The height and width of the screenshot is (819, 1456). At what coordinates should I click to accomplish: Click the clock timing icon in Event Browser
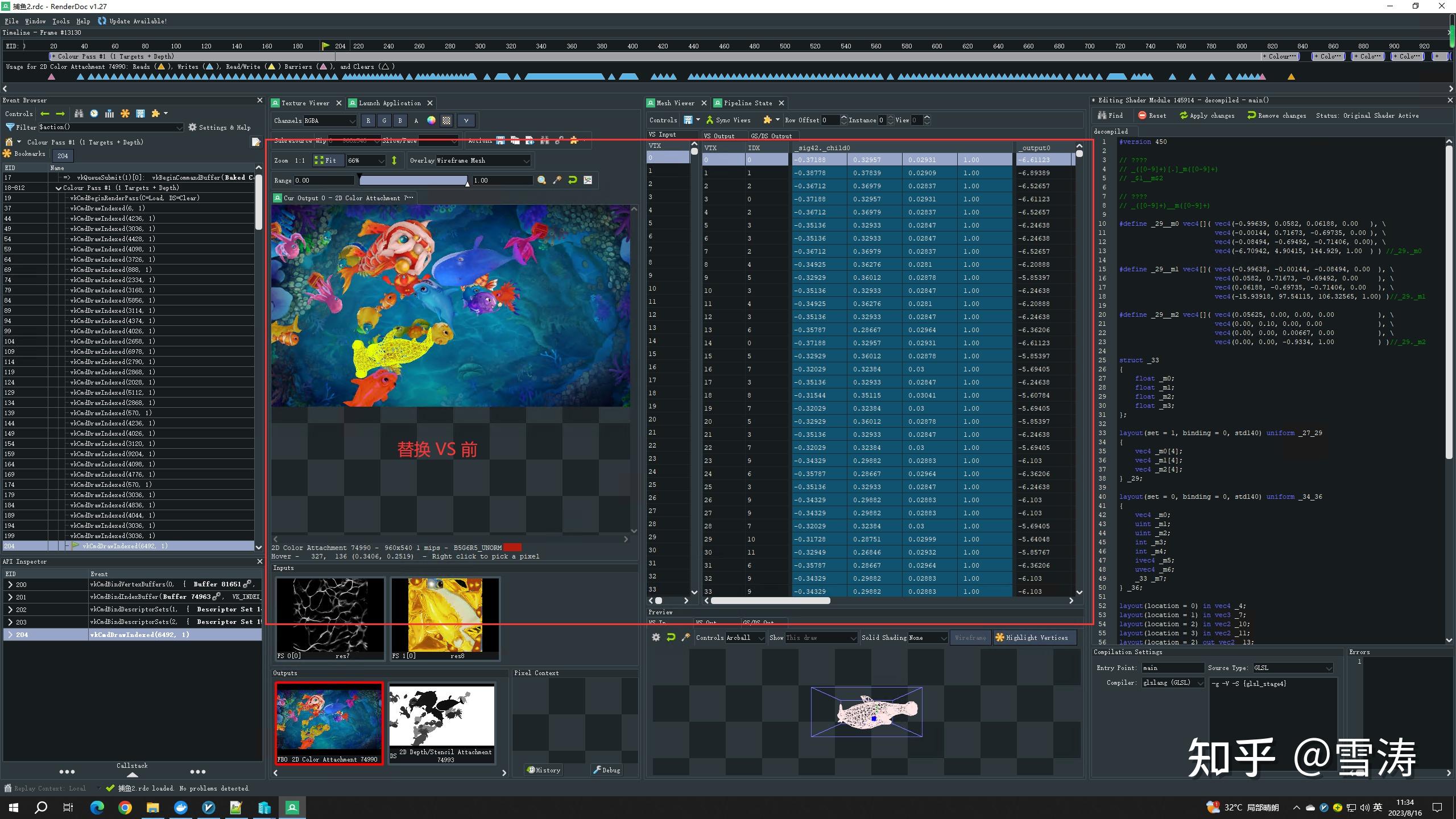click(94, 114)
